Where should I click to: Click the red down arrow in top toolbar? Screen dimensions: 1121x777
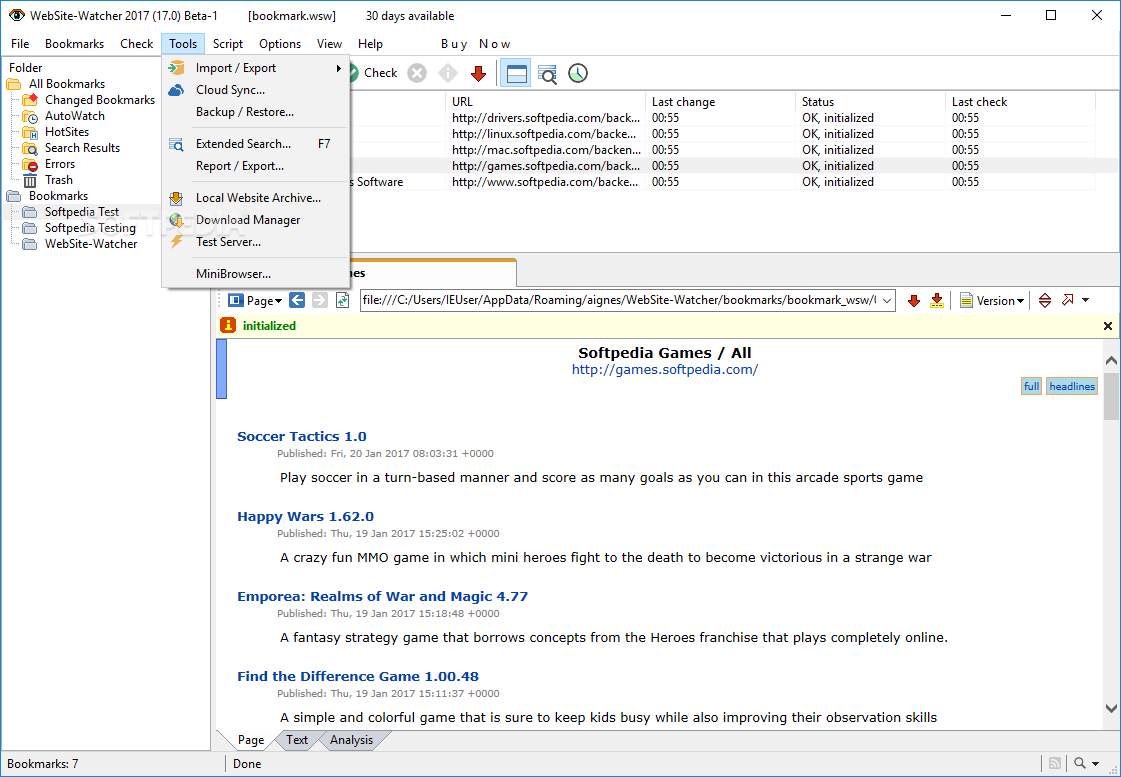coord(478,73)
